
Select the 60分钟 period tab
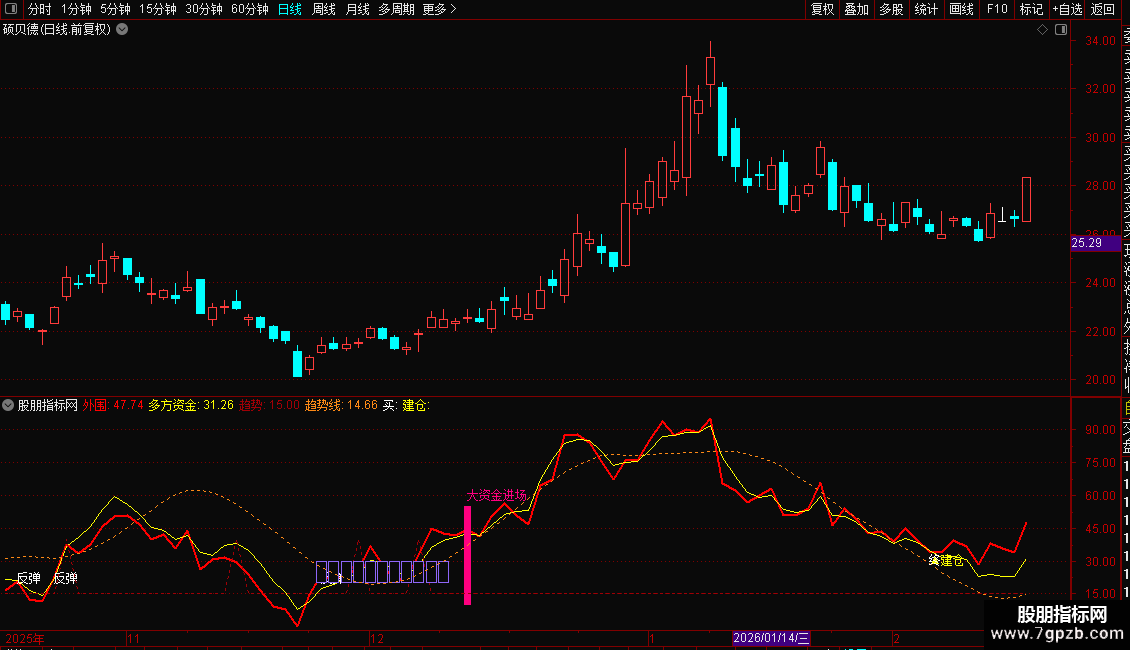[x=250, y=9]
